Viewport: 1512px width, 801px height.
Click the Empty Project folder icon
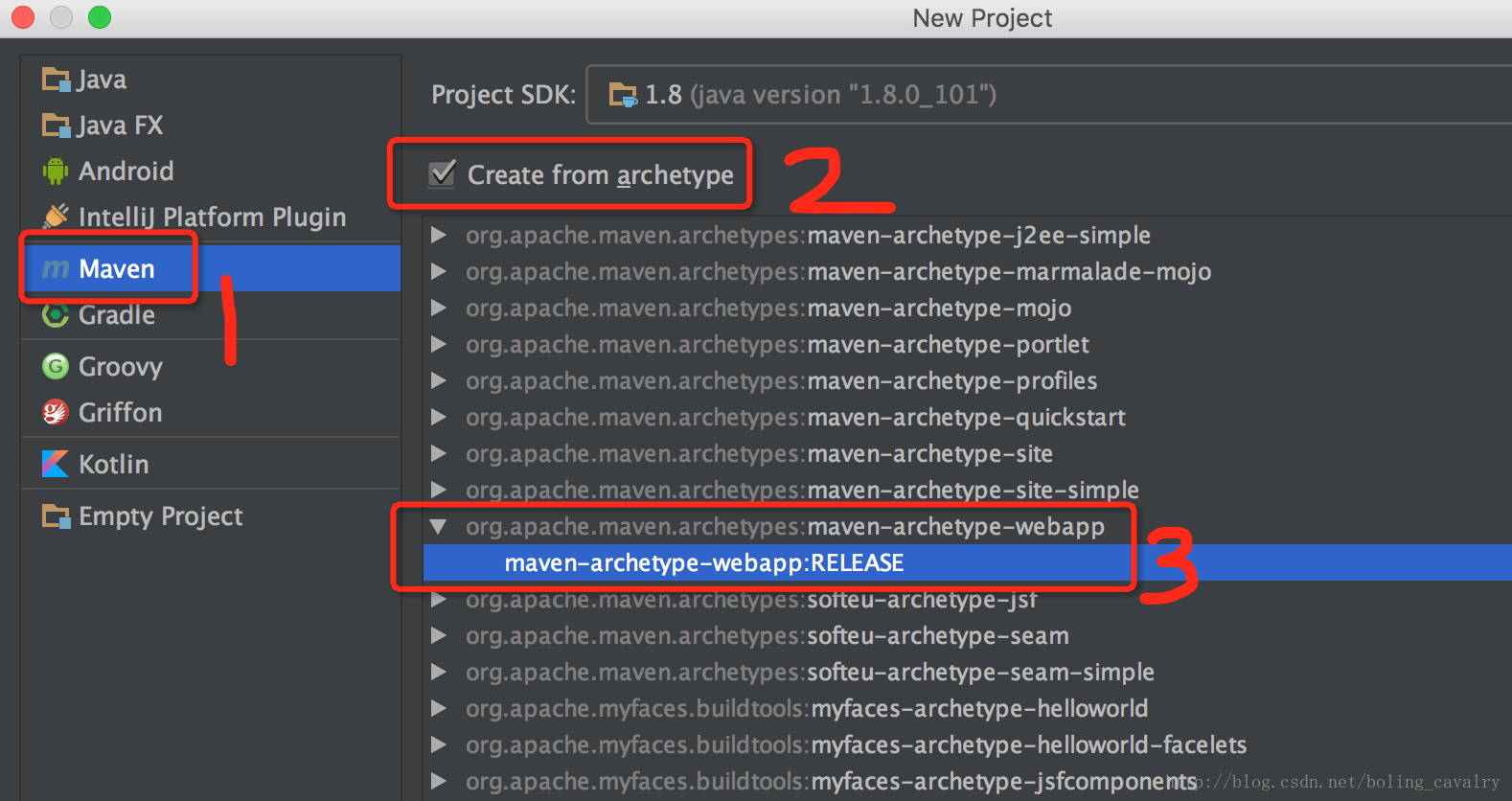point(57,516)
